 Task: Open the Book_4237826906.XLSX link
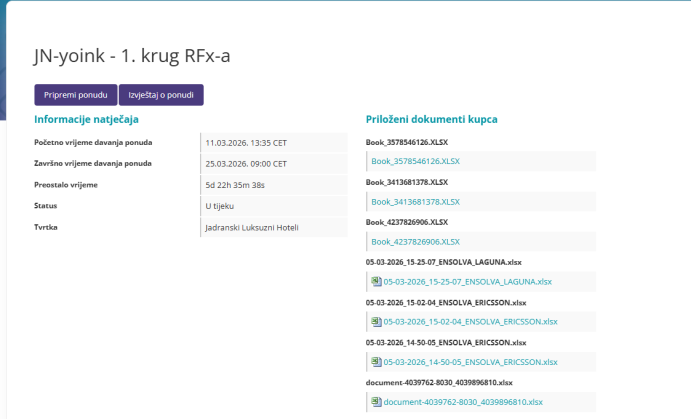415,242
